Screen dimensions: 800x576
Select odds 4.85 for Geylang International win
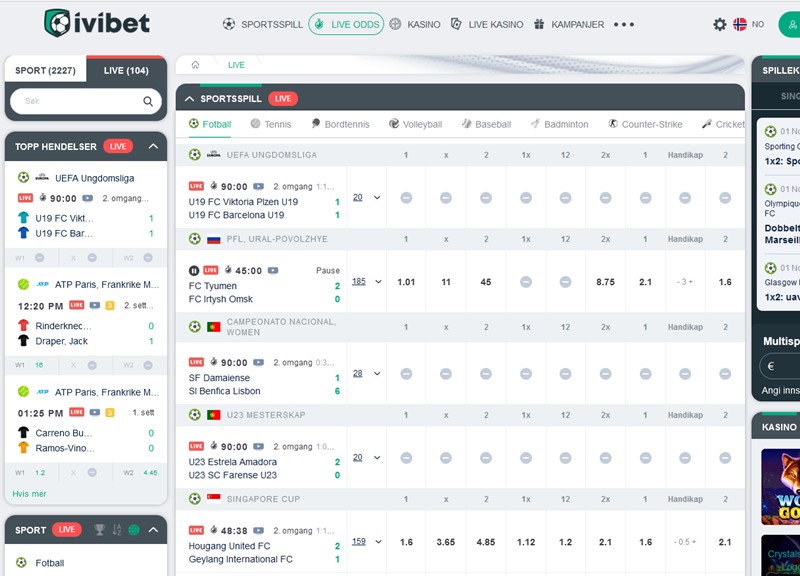coord(486,542)
